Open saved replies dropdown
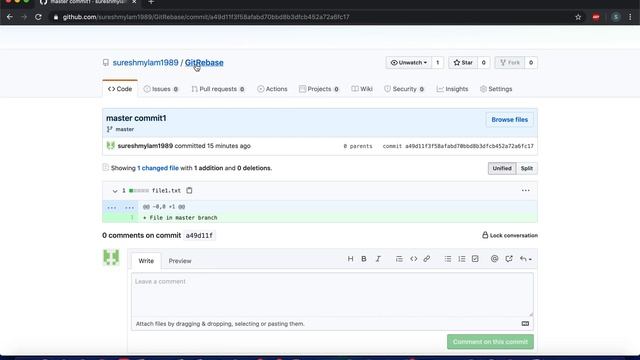This screenshot has width=640, height=360. click(525, 259)
